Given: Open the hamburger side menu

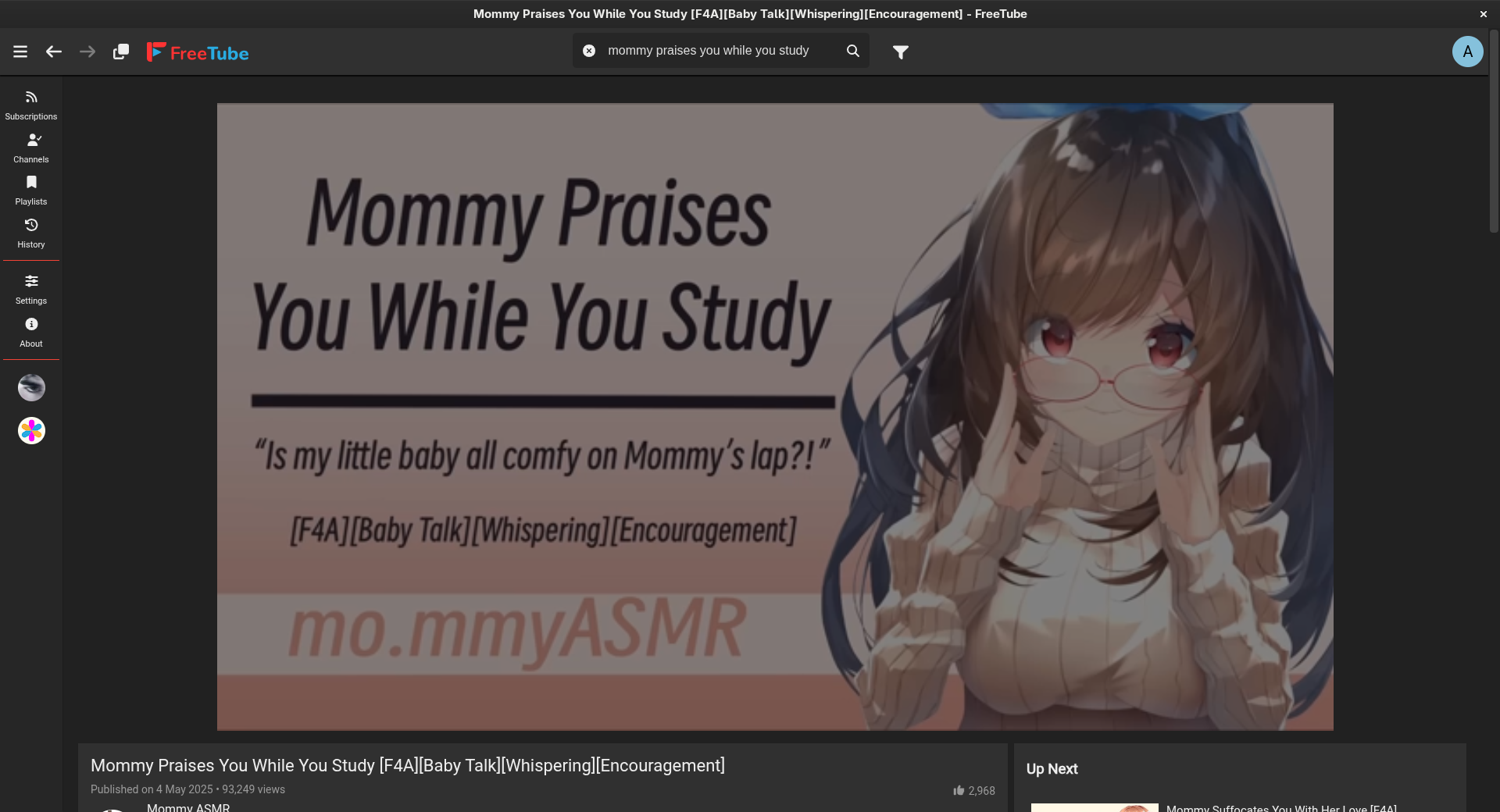Looking at the screenshot, I should click(20, 52).
